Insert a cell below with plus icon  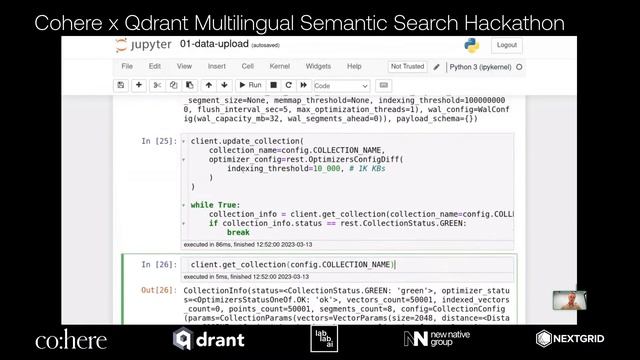click(139, 85)
